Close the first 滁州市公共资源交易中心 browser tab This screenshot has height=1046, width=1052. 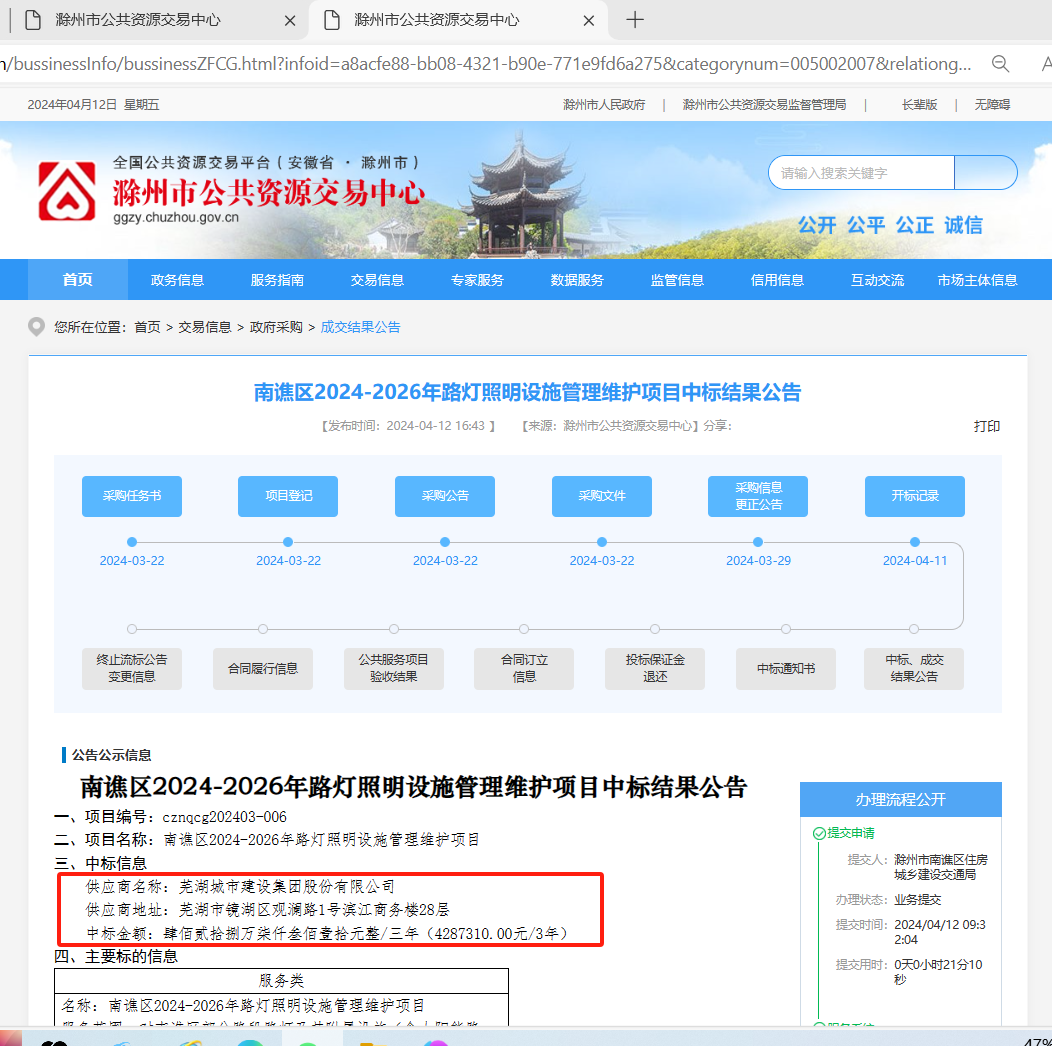(x=290, y=20)
